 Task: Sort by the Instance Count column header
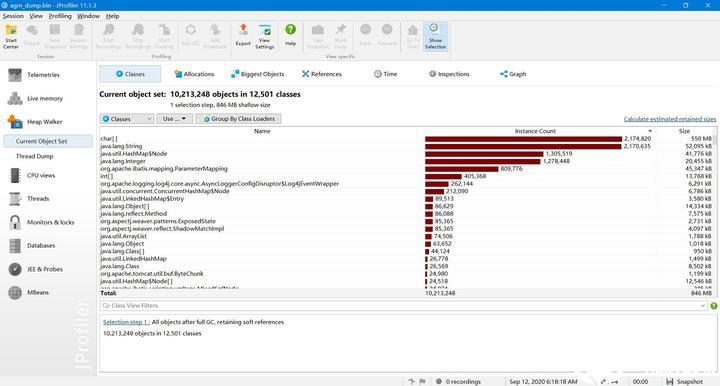(535, 131)
